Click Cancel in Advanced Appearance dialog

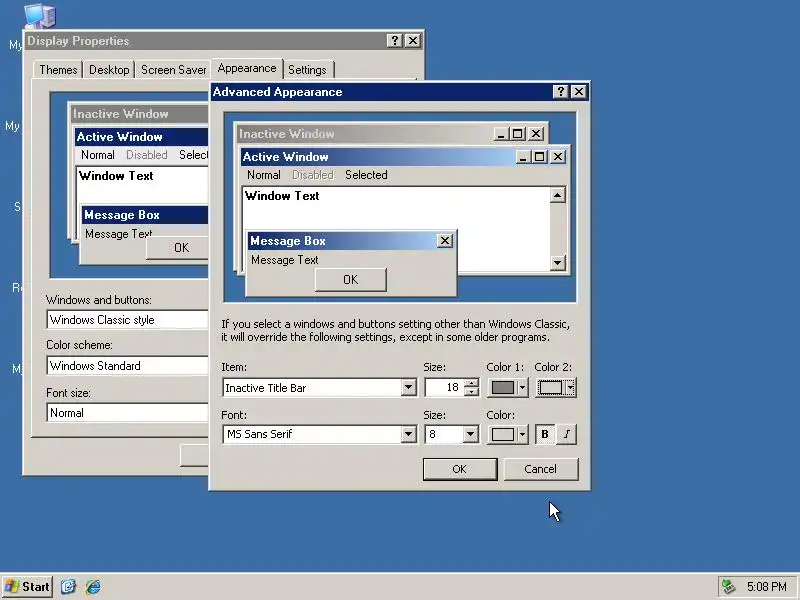(x=541, y=469)
